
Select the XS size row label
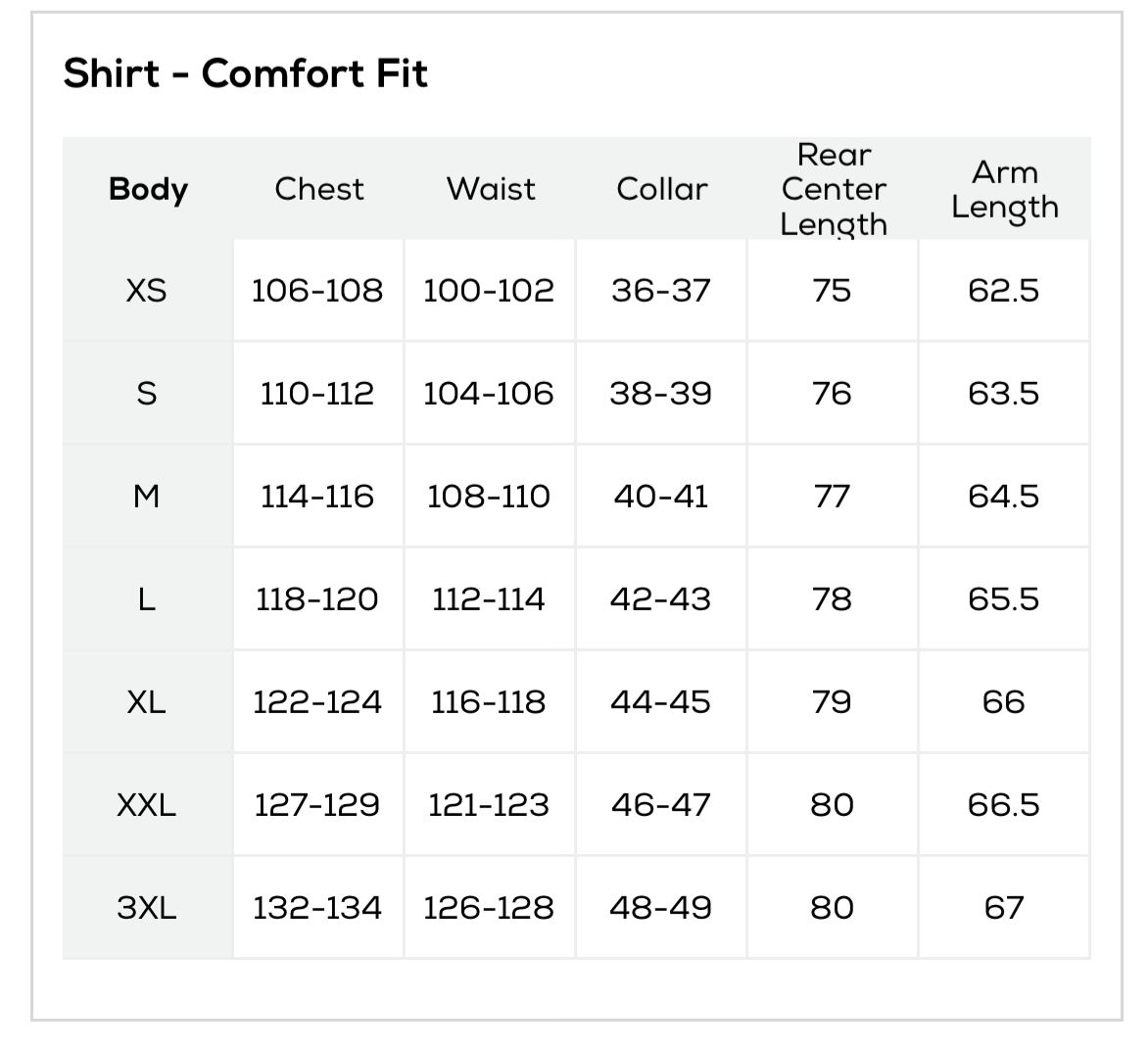[x=147, y=291]
